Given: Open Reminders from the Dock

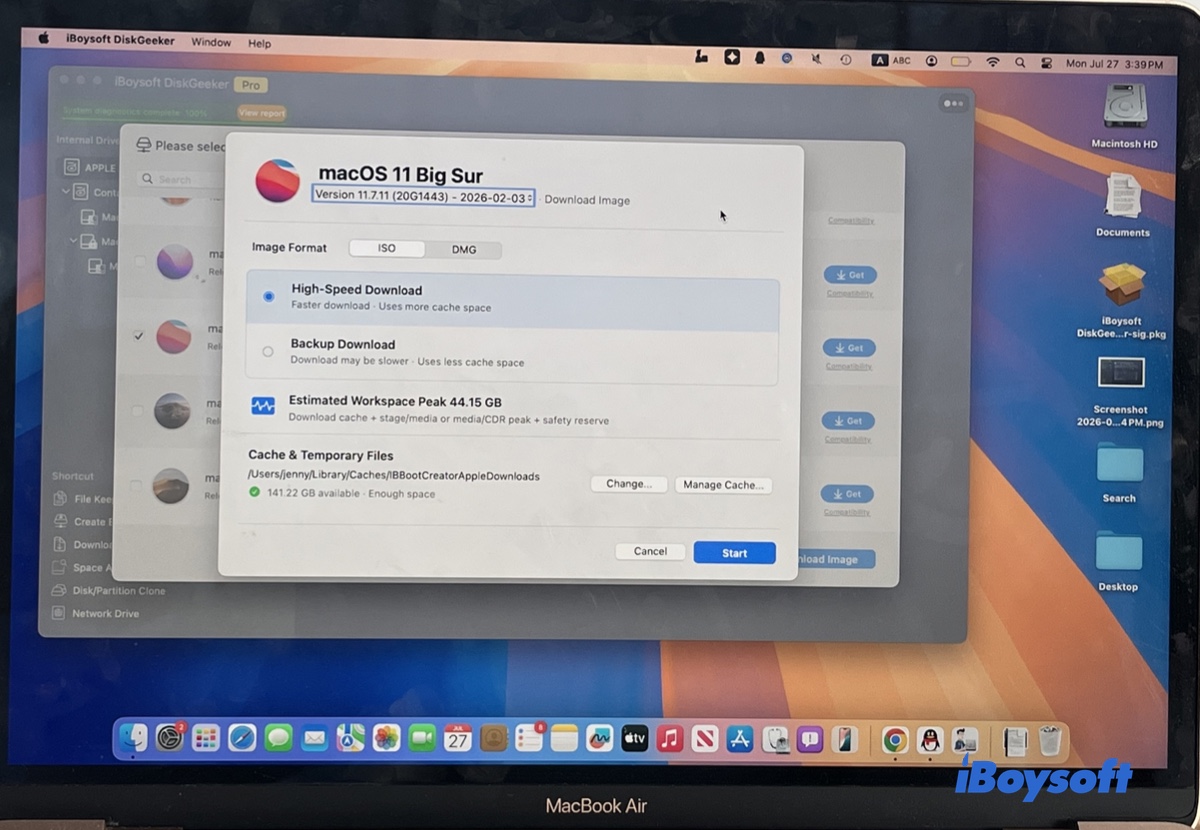Looking at the screenshot, I should [529, 739].
